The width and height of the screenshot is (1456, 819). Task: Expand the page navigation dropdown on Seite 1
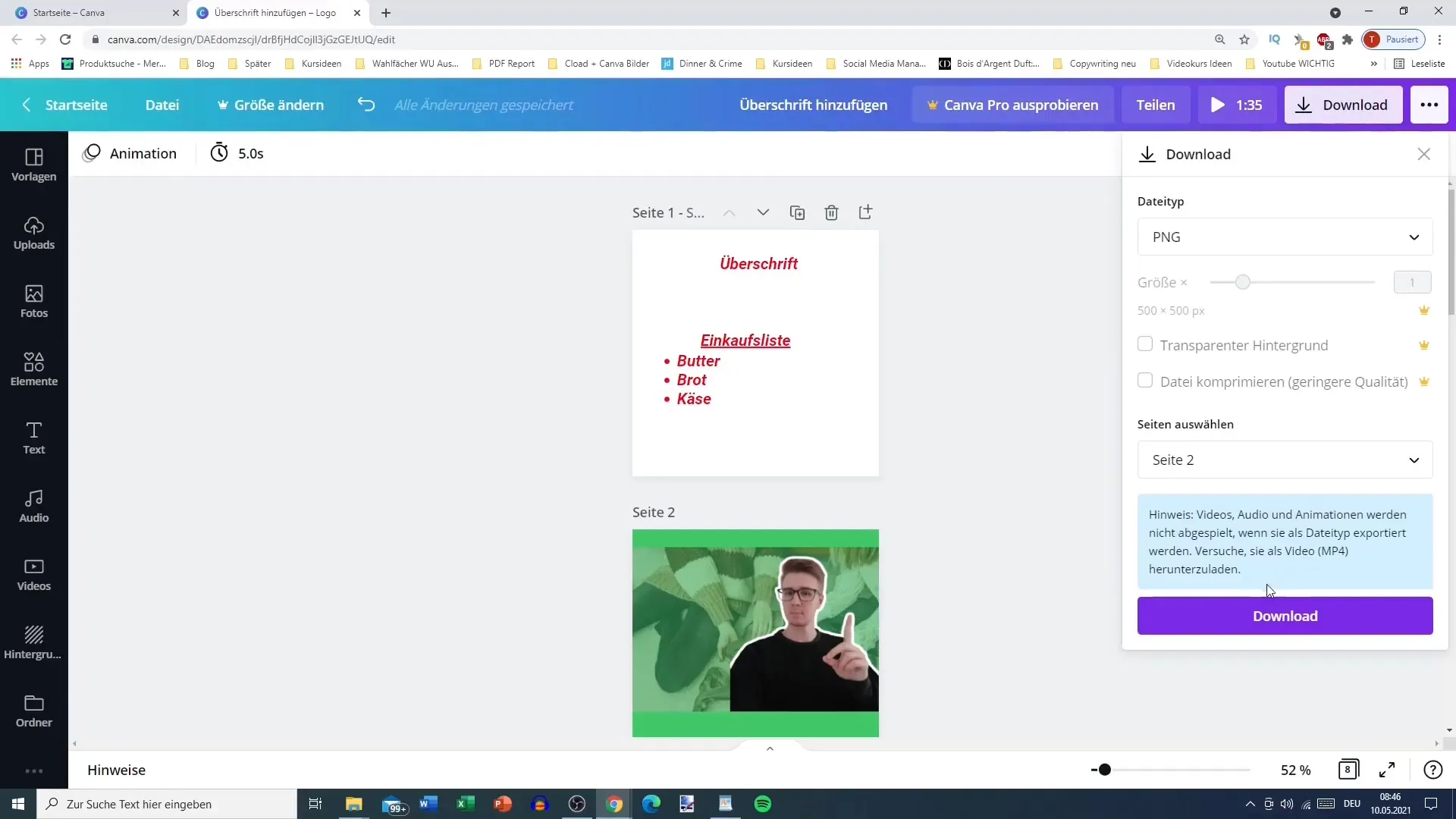(x=763, y=212)
